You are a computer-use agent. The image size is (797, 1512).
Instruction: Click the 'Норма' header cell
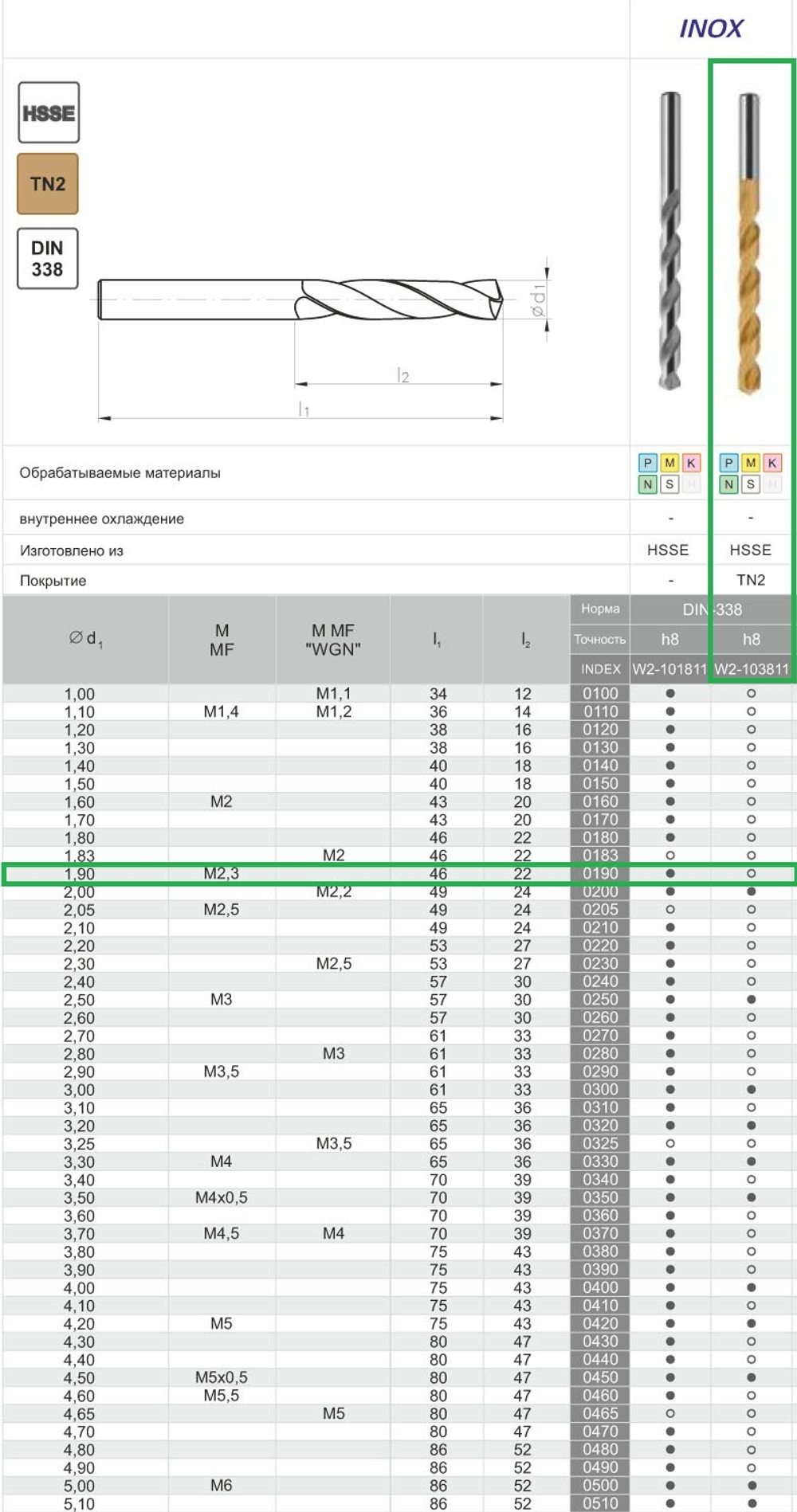(600, 609)
